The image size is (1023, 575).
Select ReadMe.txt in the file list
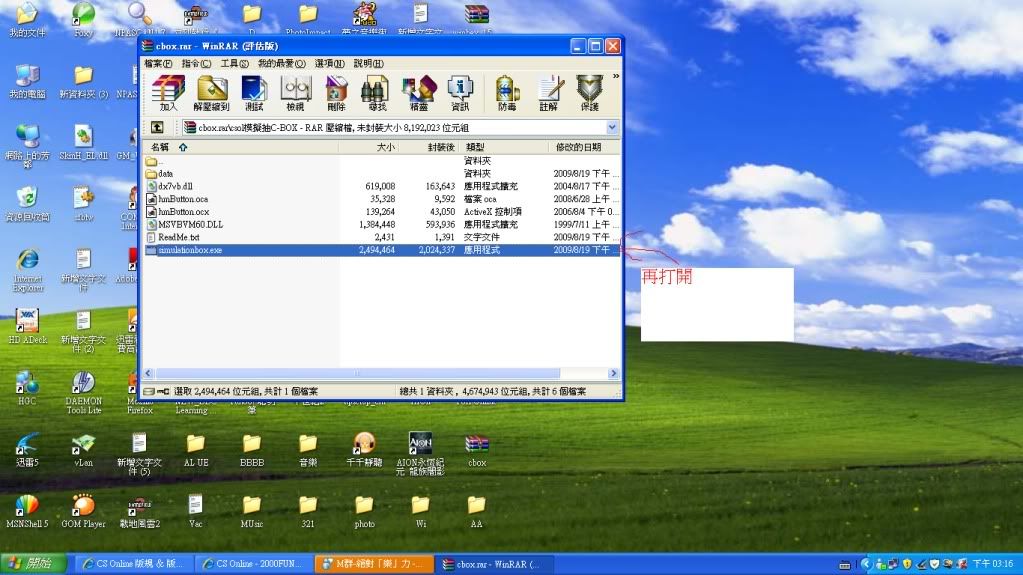pos(180,237)
